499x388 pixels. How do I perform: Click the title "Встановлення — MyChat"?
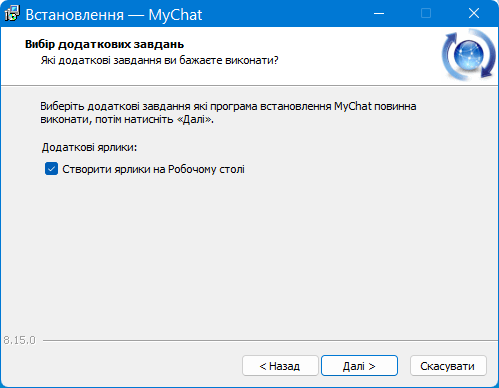coord(114,15)
